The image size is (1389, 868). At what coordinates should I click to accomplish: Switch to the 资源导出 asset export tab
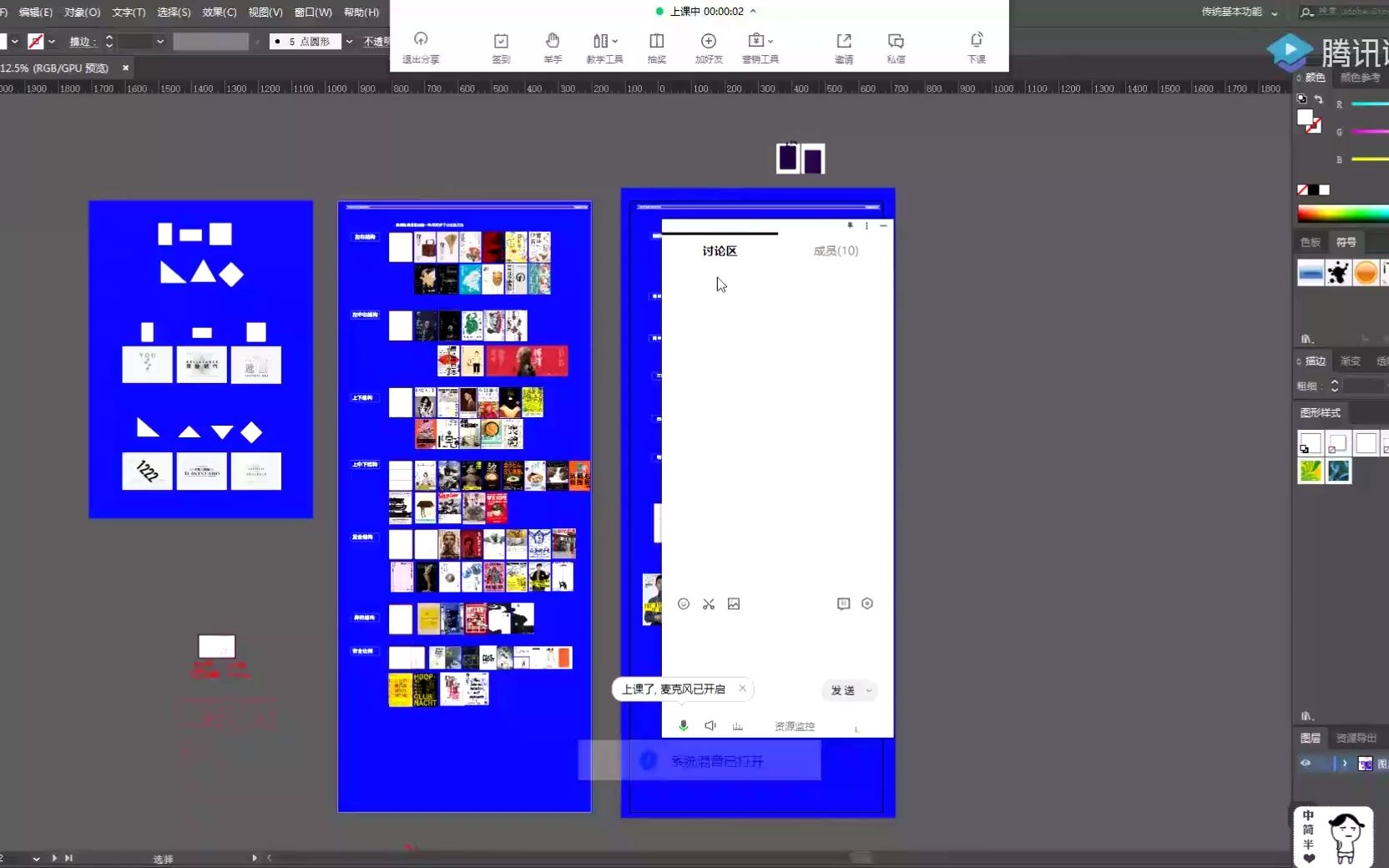pos(1356,738)
